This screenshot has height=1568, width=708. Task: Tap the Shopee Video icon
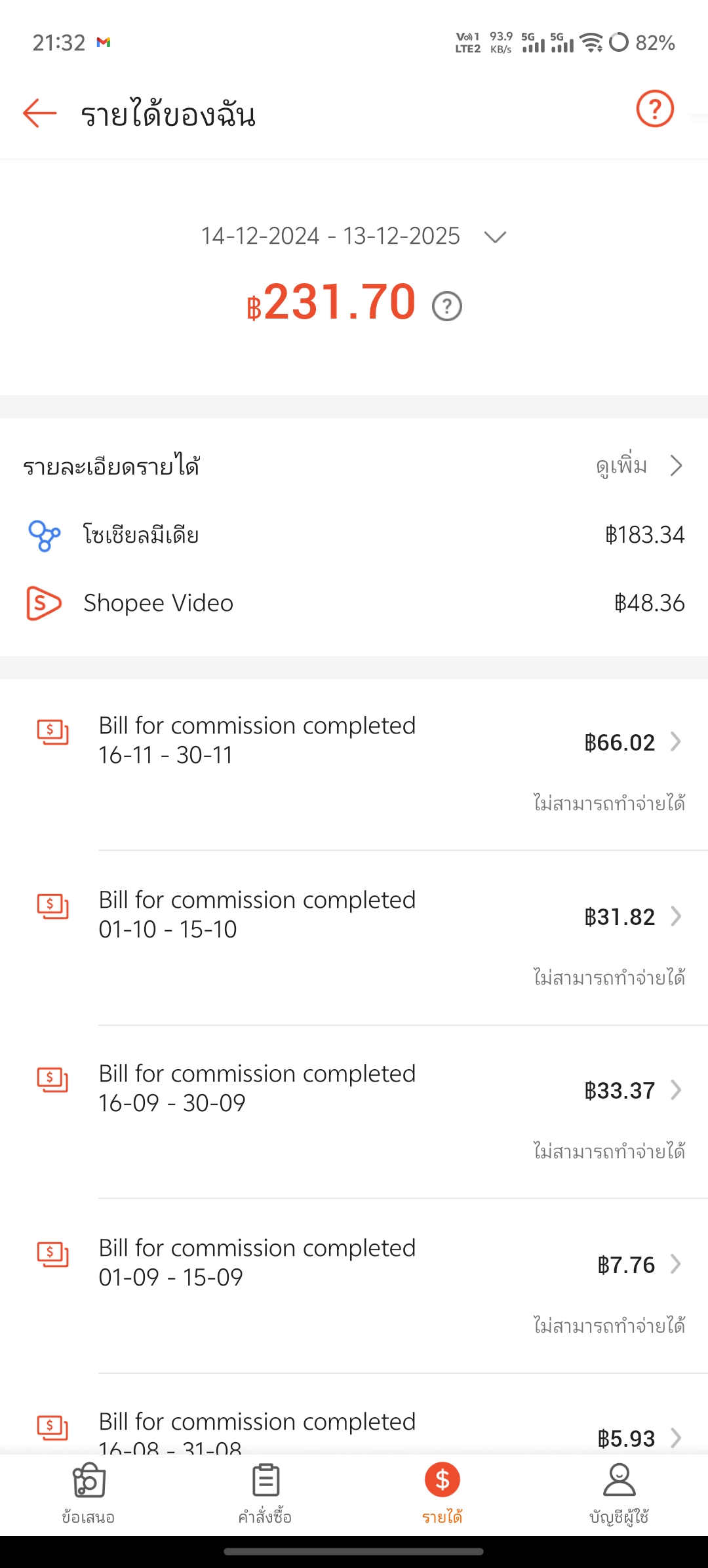(x=43, y=603)
